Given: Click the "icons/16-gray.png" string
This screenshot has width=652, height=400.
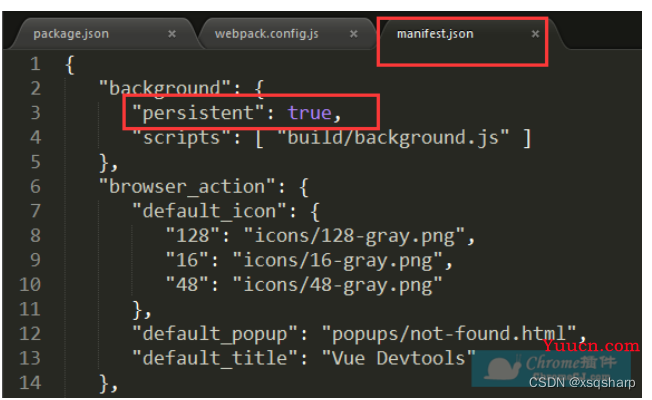Looking at the screenshot, I should pyautogui.click(x=337, y=260).
